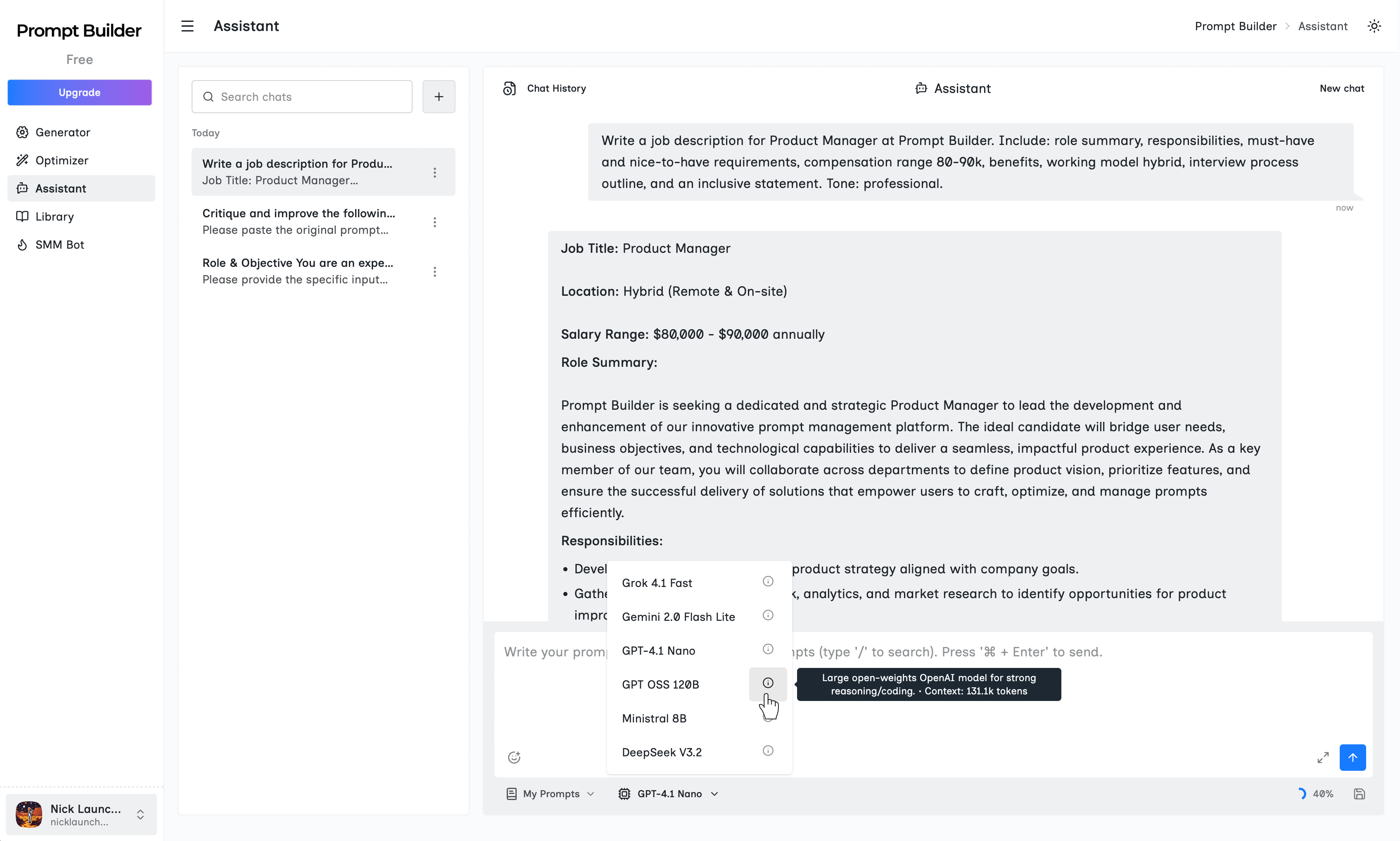Switch to the Assistant tab in the sidebar
1400x841 pixels.
61,188
